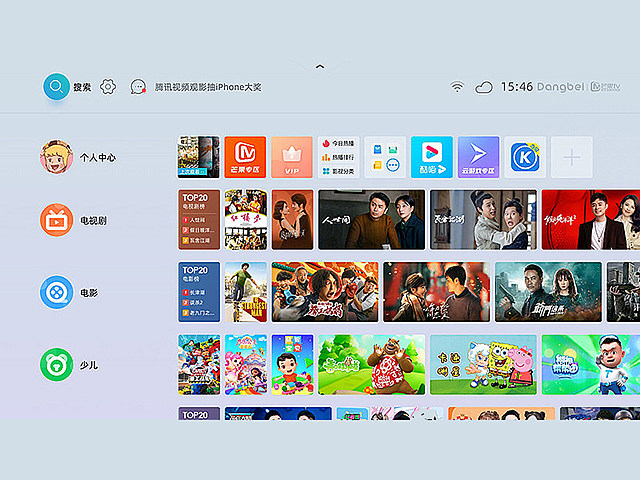640x480 pixels.
Task: Launch the 酷喵 app tile
Action: 432,157
